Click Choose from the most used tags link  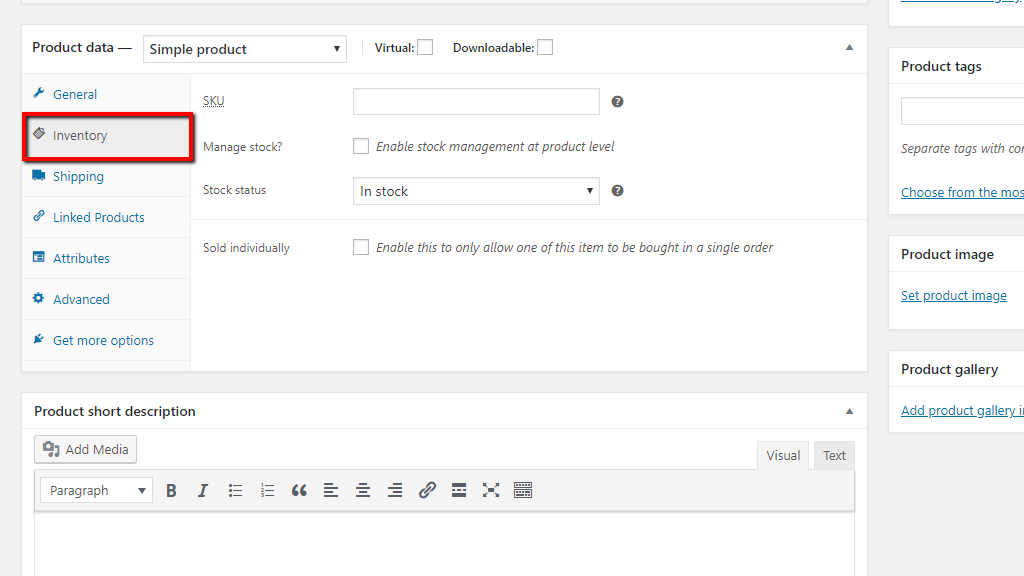coord(963,192)
